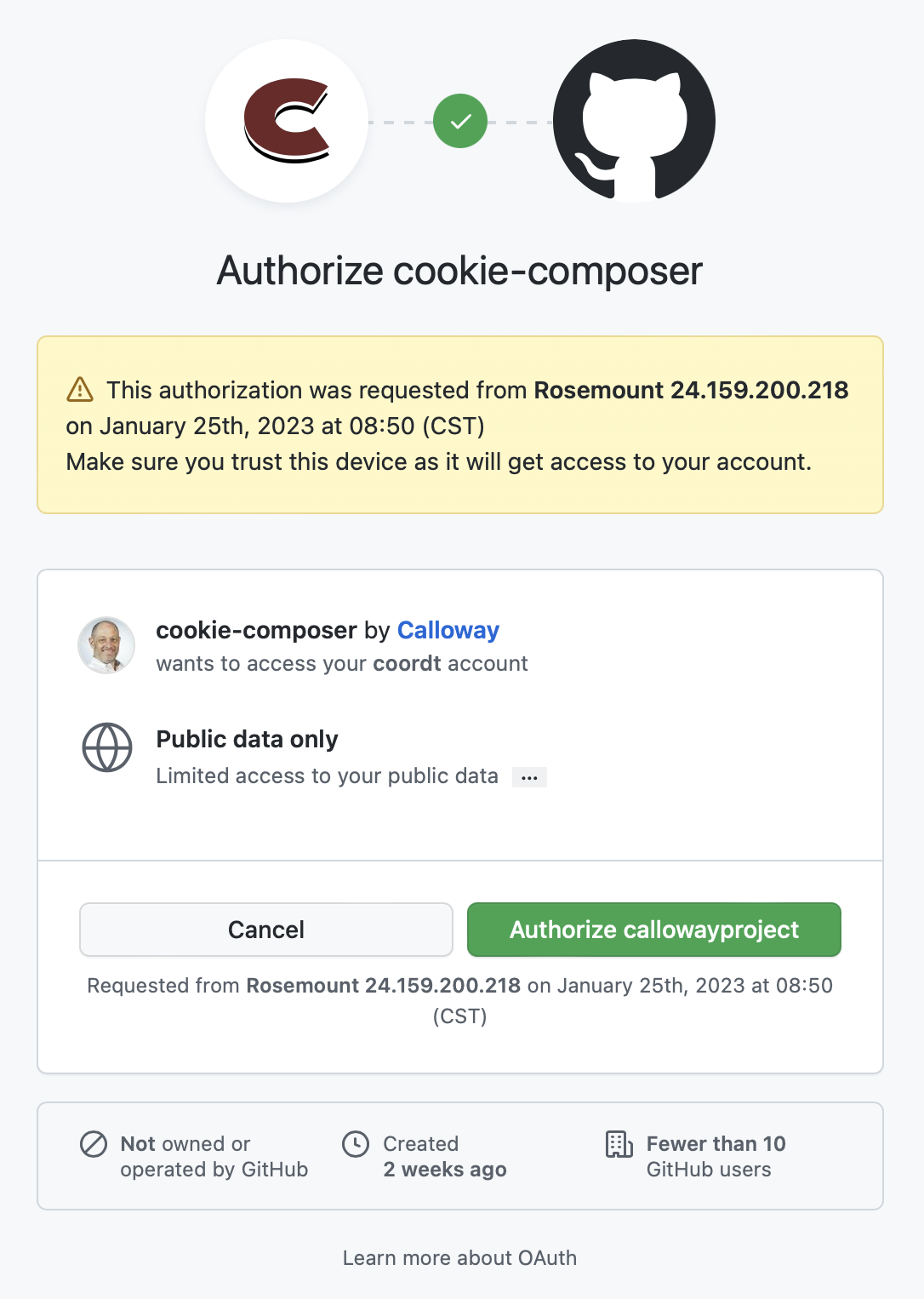Open the Calloway profile link
The image size is (924, 1299).
point(448,630)
